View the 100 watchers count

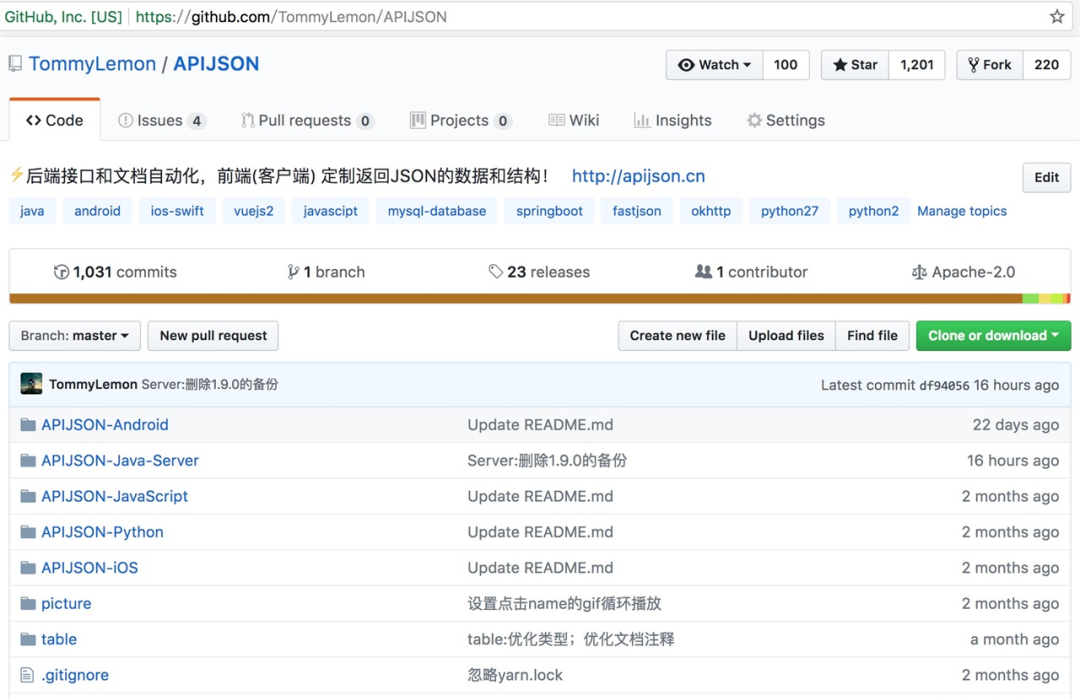click(x=785, y=65)
